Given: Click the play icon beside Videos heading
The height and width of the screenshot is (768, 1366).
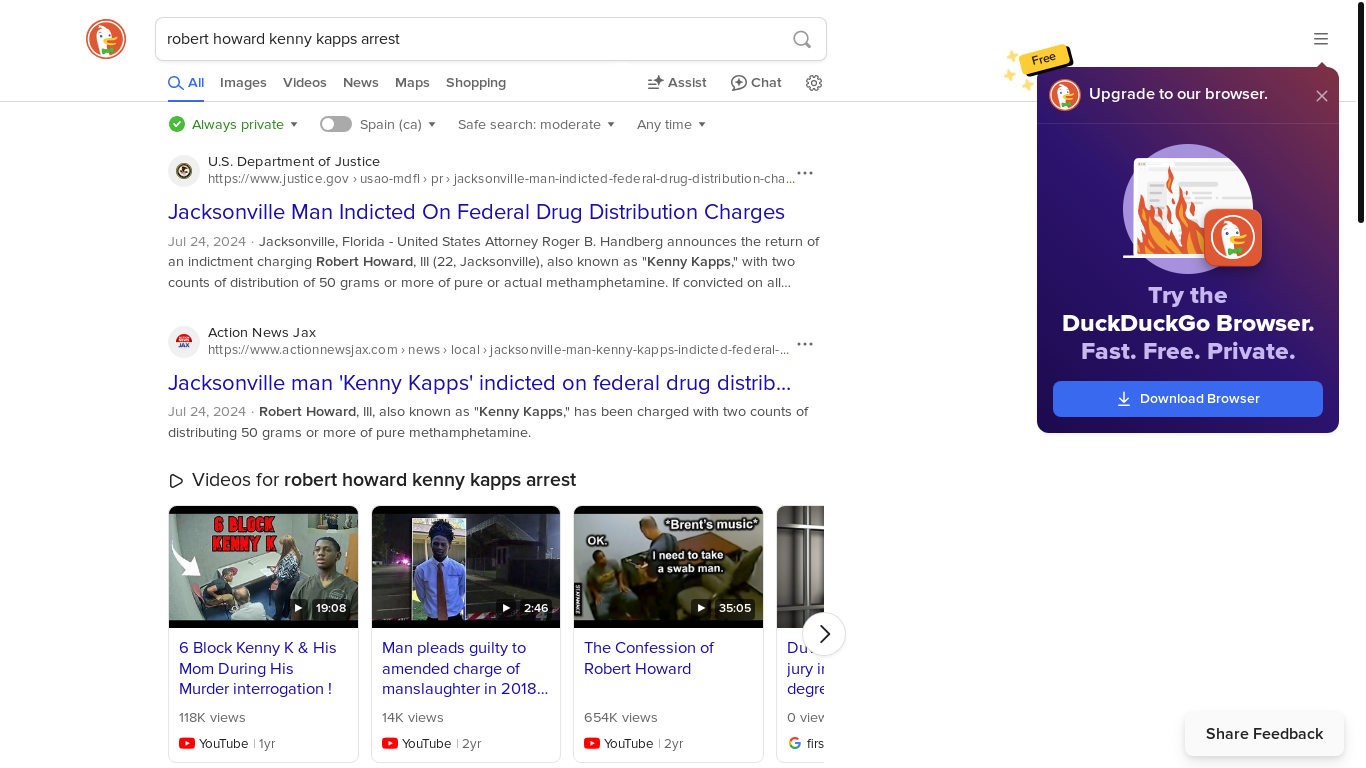Looking at the screenshot, I should click(x=177, y=481).
